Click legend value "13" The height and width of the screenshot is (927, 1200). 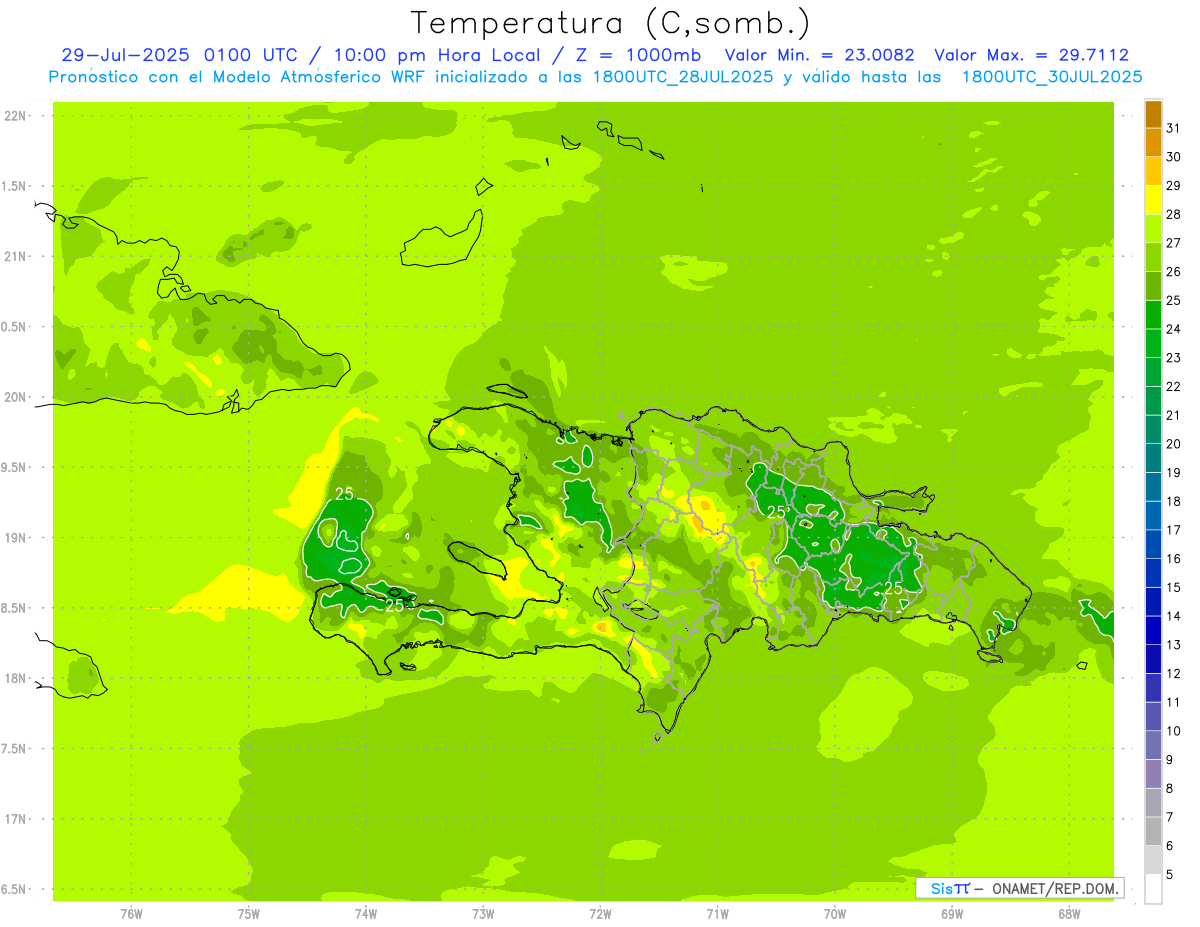point(1173,645)
